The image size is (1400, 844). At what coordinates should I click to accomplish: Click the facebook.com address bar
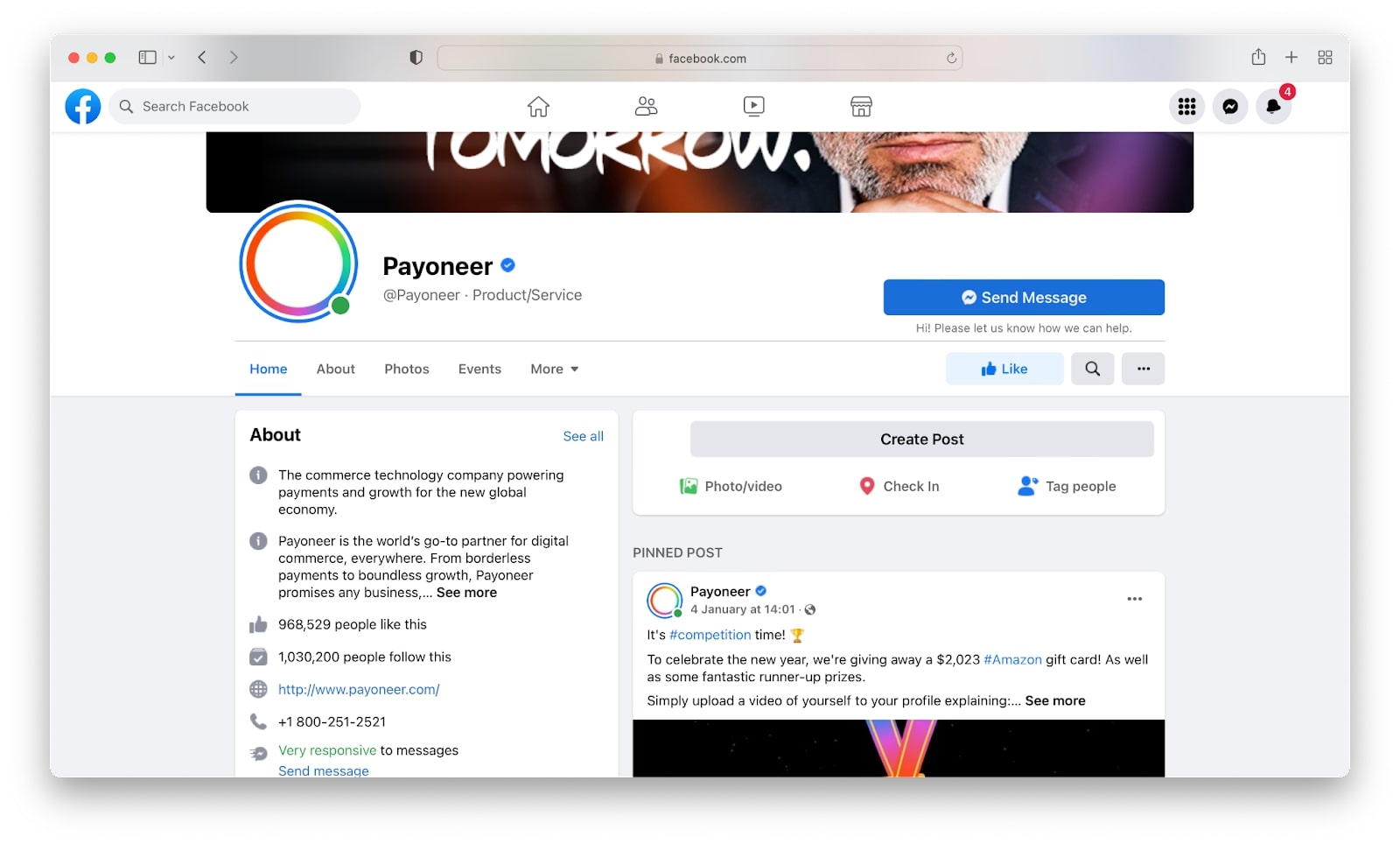pyautogui.click(x=700, y=59)
